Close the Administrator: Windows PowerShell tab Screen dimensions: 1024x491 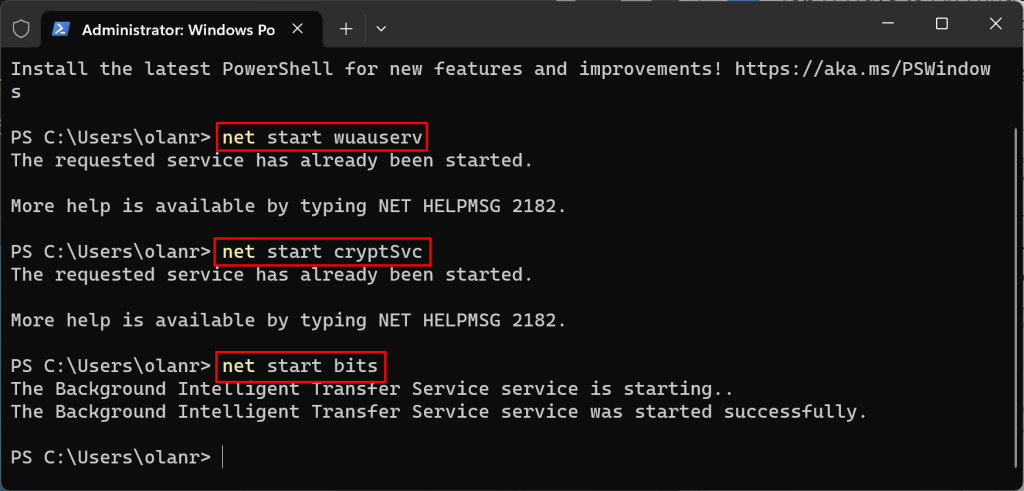(299, 29)
